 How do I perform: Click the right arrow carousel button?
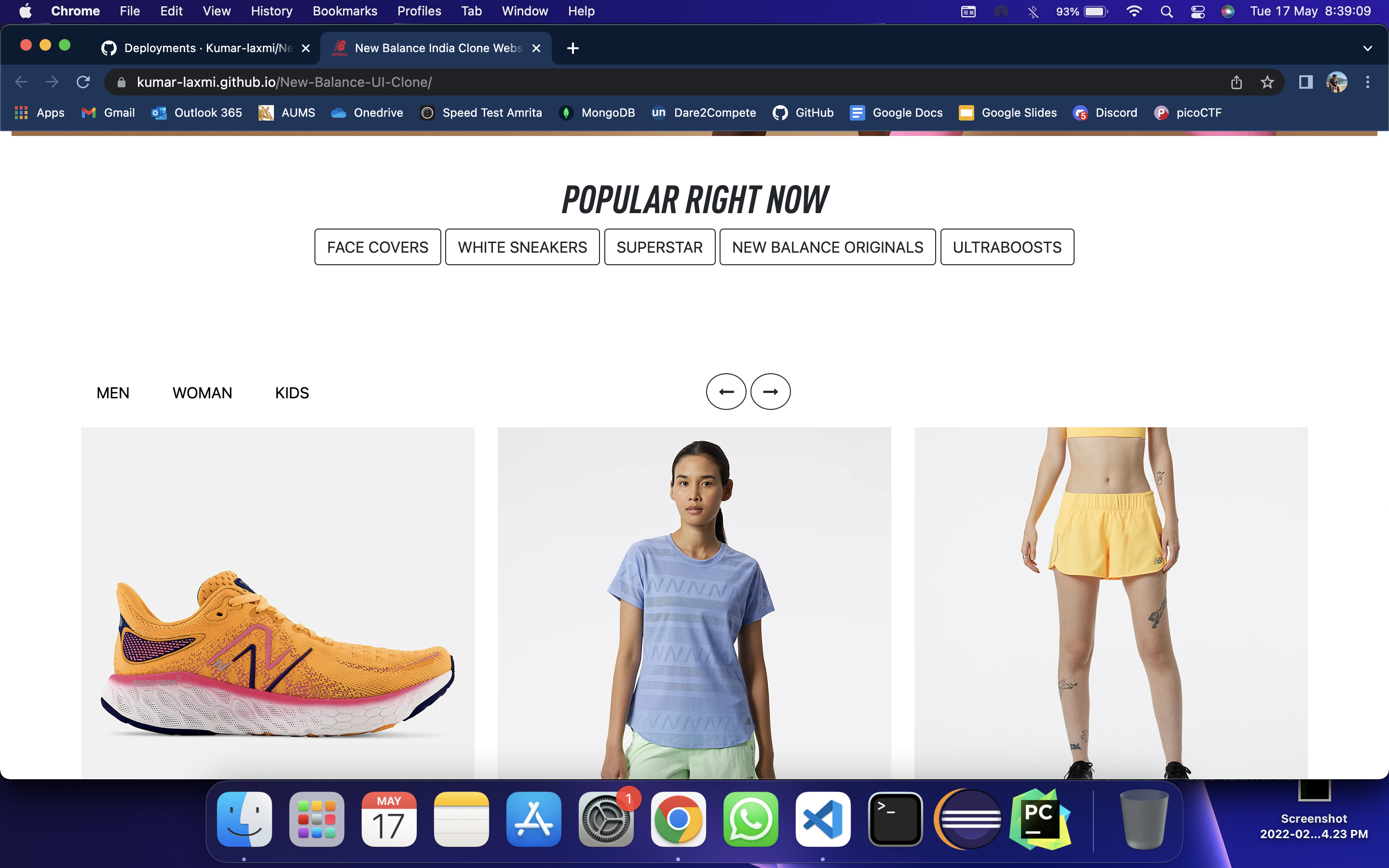coord(770,392)
